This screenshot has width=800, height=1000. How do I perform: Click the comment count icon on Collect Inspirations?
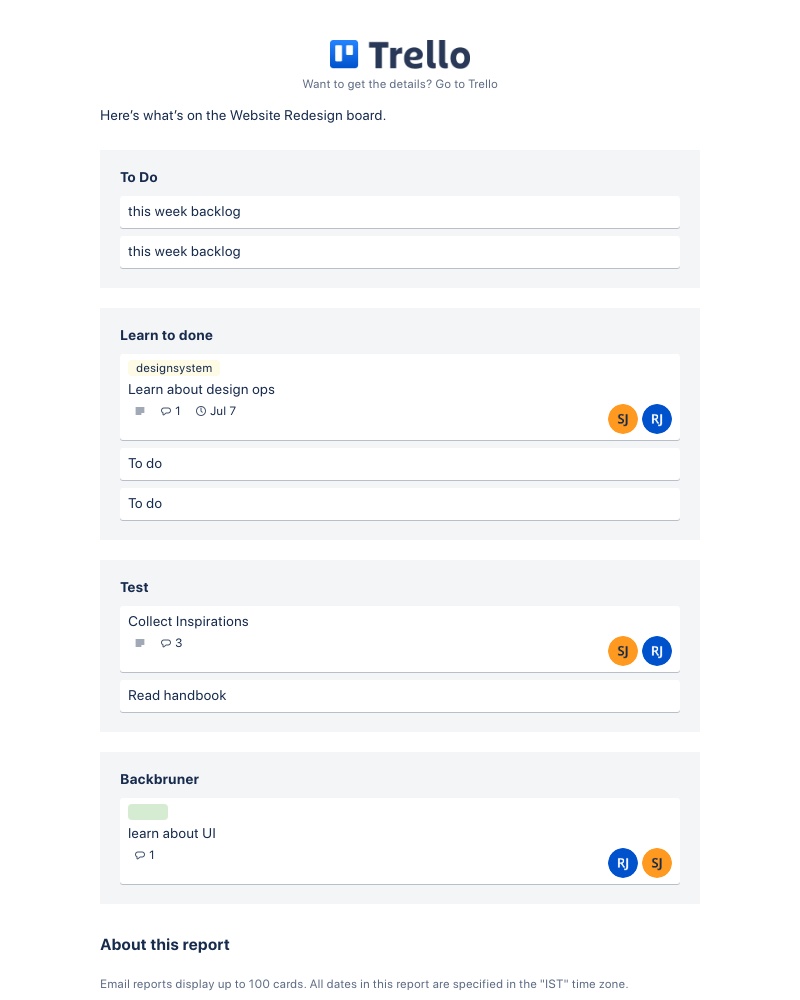coord(166,643)
